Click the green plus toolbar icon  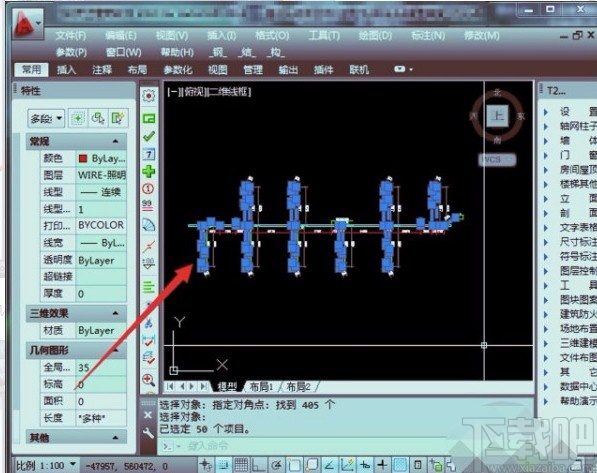pyautogui.click(x=148, y=171)
